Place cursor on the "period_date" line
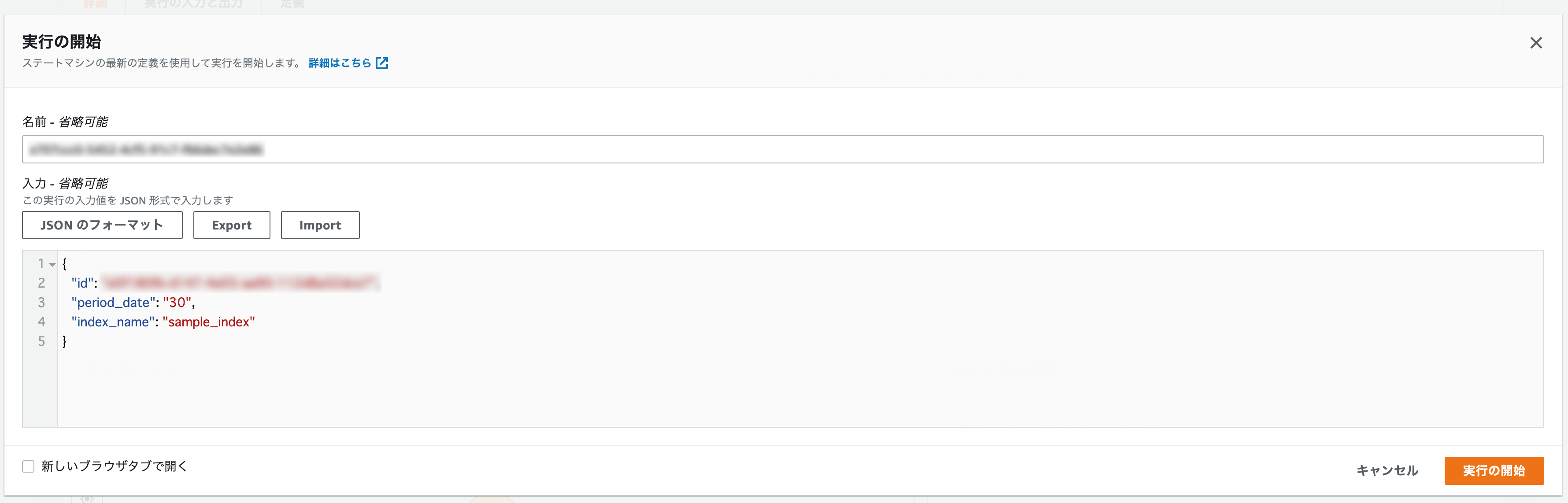Image resolution: width=1568 pixels, height=503 pixels. (133, 303)
